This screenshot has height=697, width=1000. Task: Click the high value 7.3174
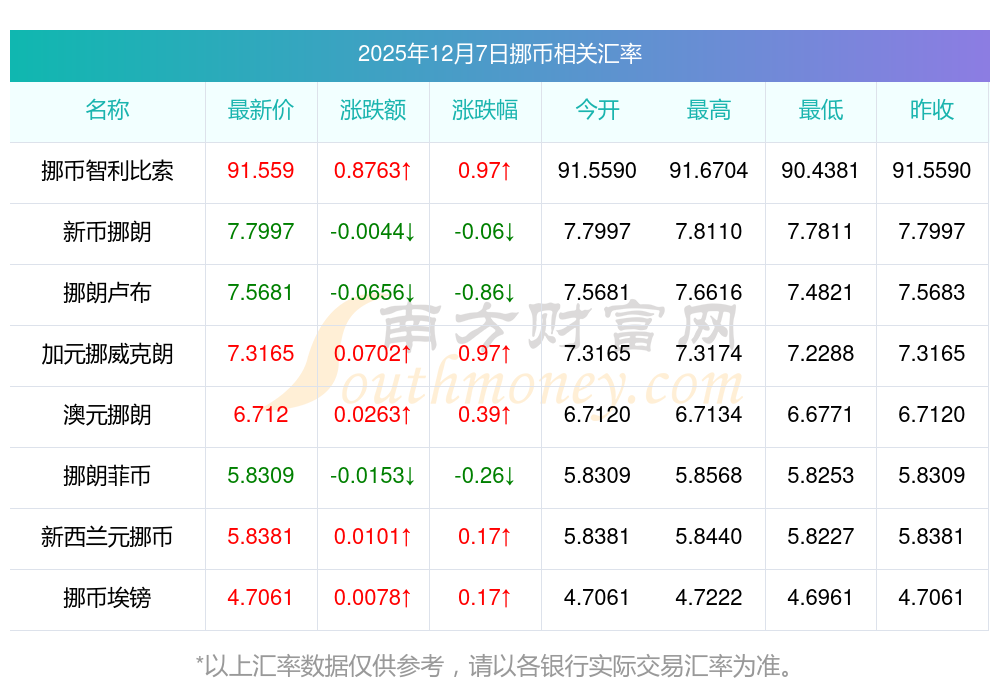click(x=709, y=353)
